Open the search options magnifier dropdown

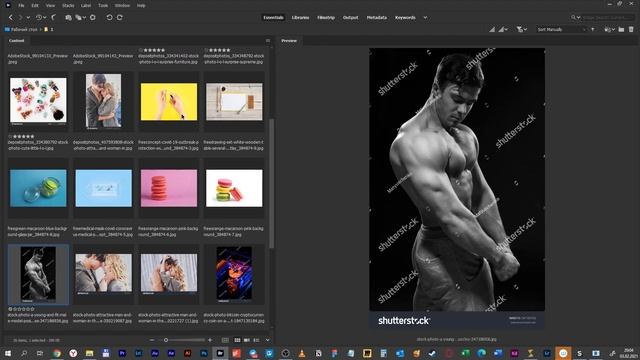click(x=576, y=18)
